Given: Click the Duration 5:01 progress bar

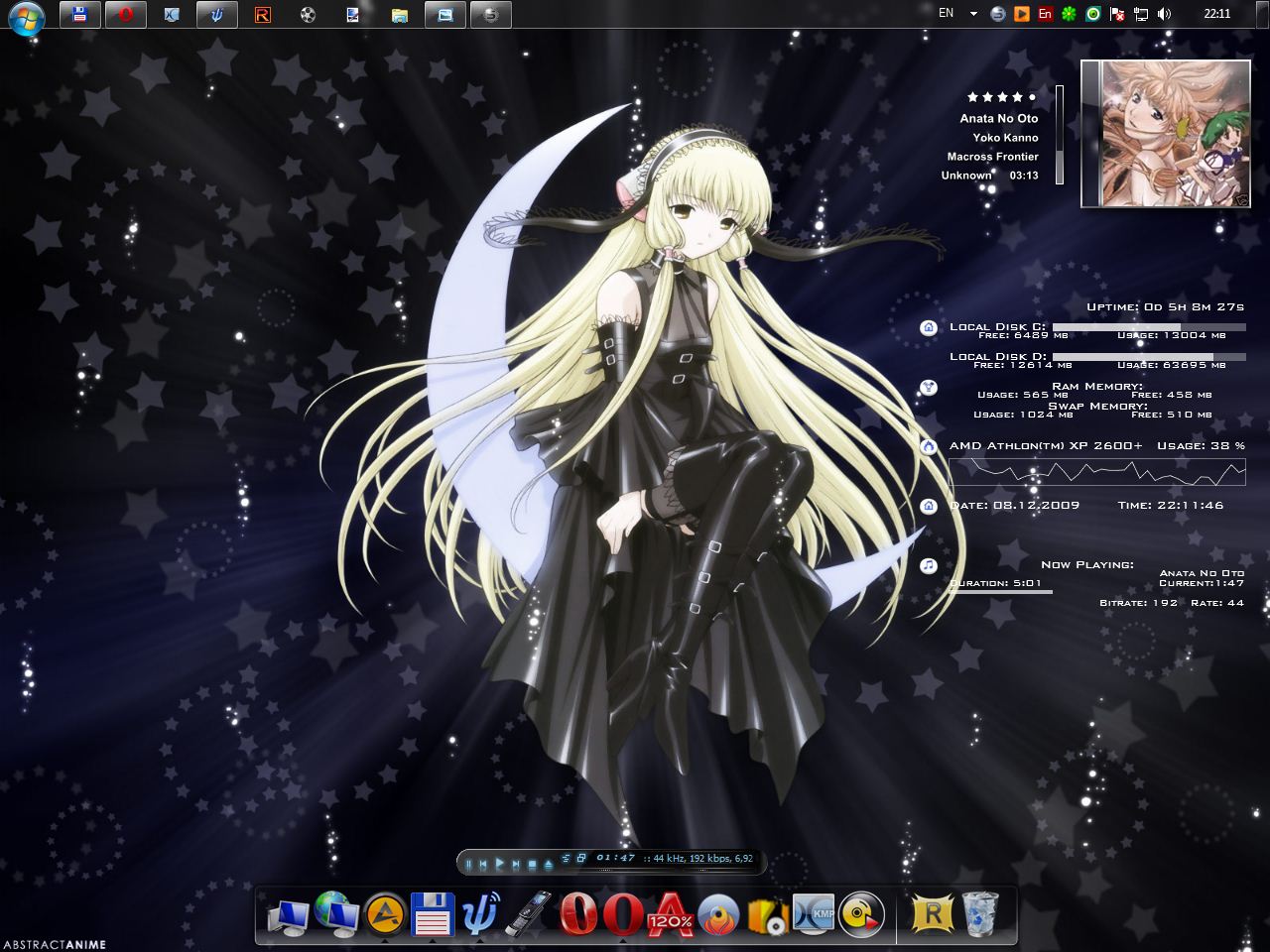Looking at the screenshot, I should pos(1000,592).
